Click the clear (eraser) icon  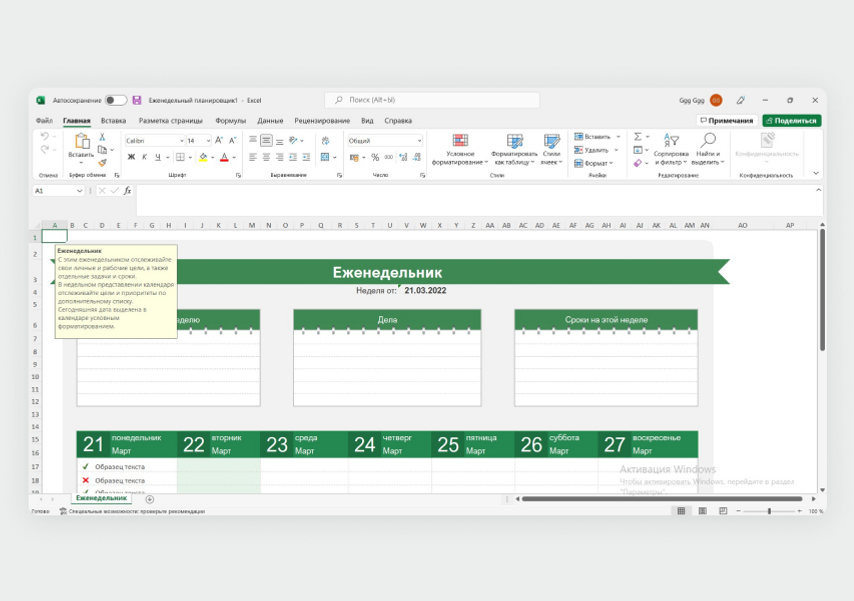[638, 163]
